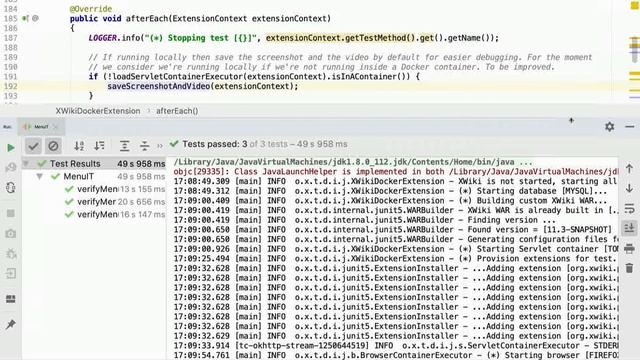Select test taking 20 s 656 ms
This screenshot has width=640, height=360.
[x=94, y=202]
